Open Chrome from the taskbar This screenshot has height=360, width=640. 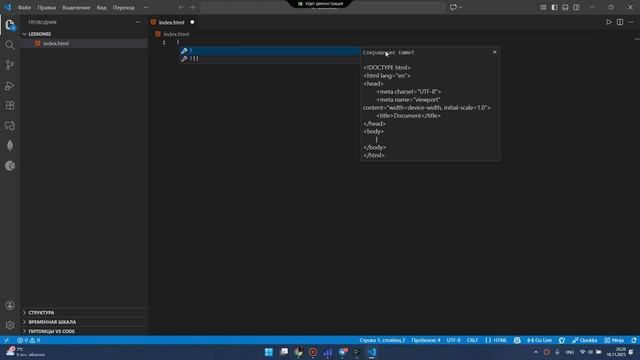click(x=298, y=352)
